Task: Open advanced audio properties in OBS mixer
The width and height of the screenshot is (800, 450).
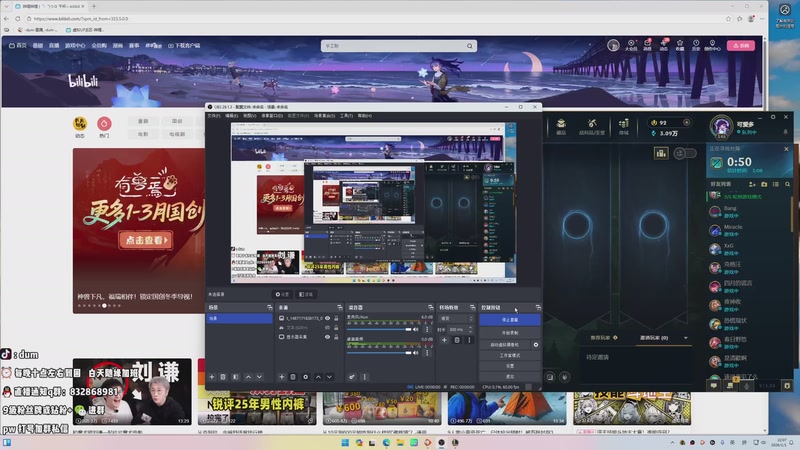Action: coord(352,377)
